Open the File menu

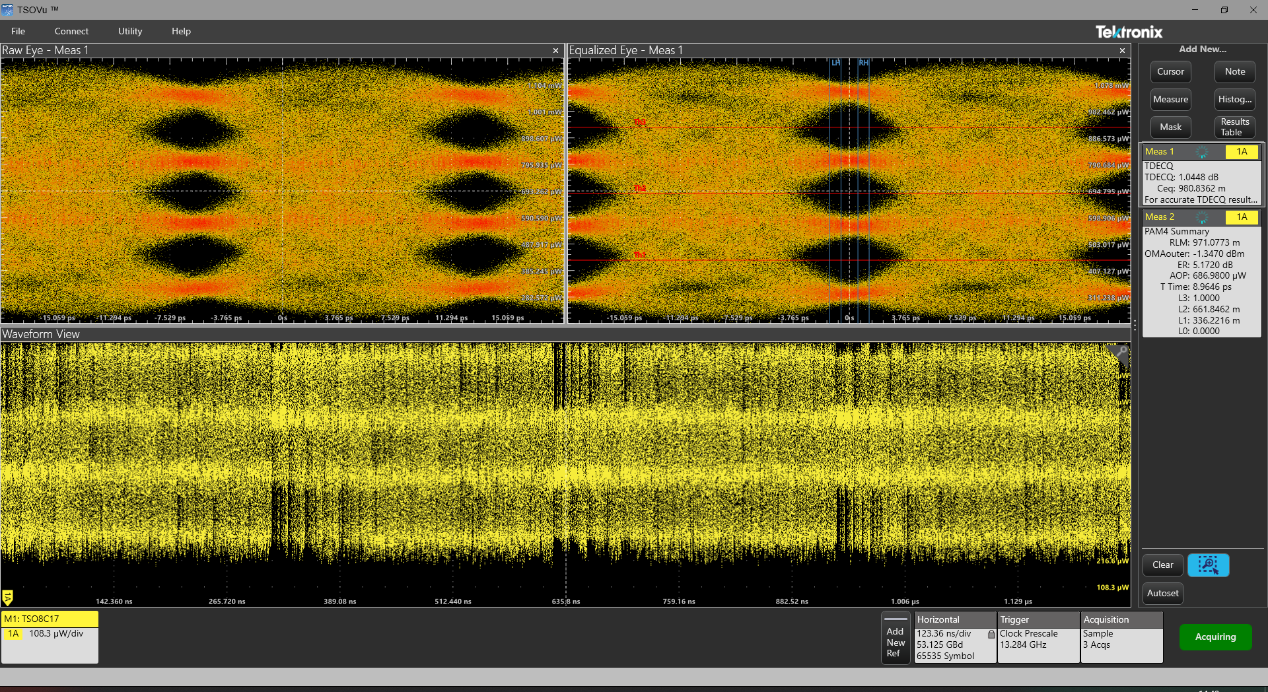tap(18, 31)
